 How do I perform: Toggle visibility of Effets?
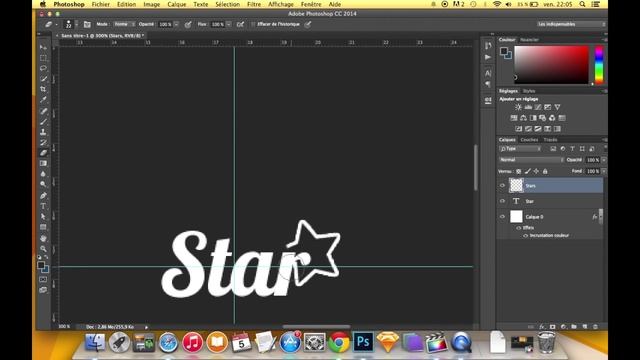click(x=518, y=228)
